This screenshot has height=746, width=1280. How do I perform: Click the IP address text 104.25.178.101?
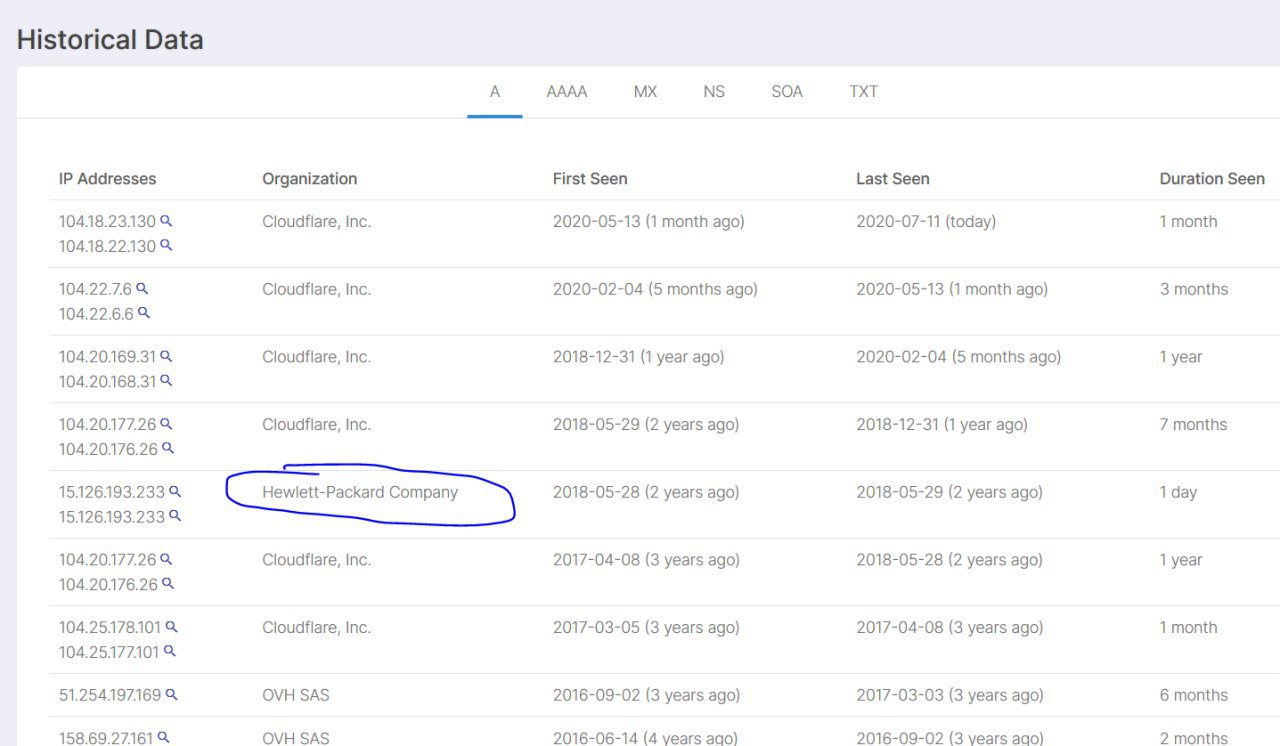[110, 628]
